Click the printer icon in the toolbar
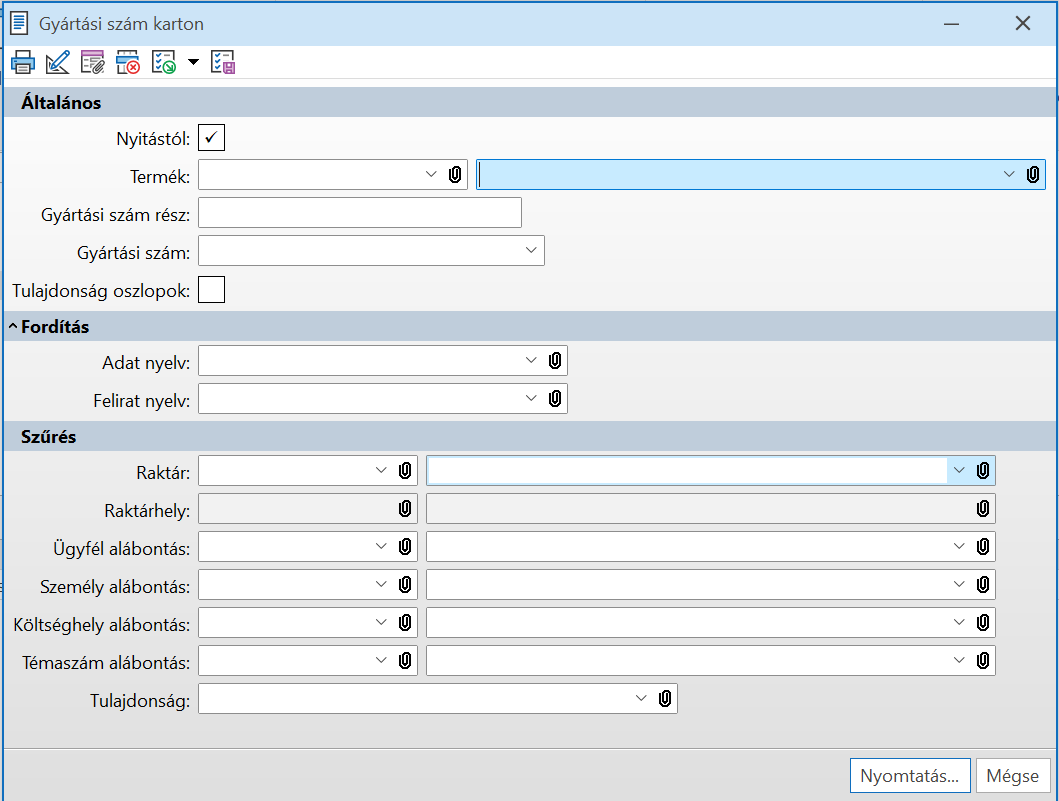The image size is (1059, 801). [23, 63]
